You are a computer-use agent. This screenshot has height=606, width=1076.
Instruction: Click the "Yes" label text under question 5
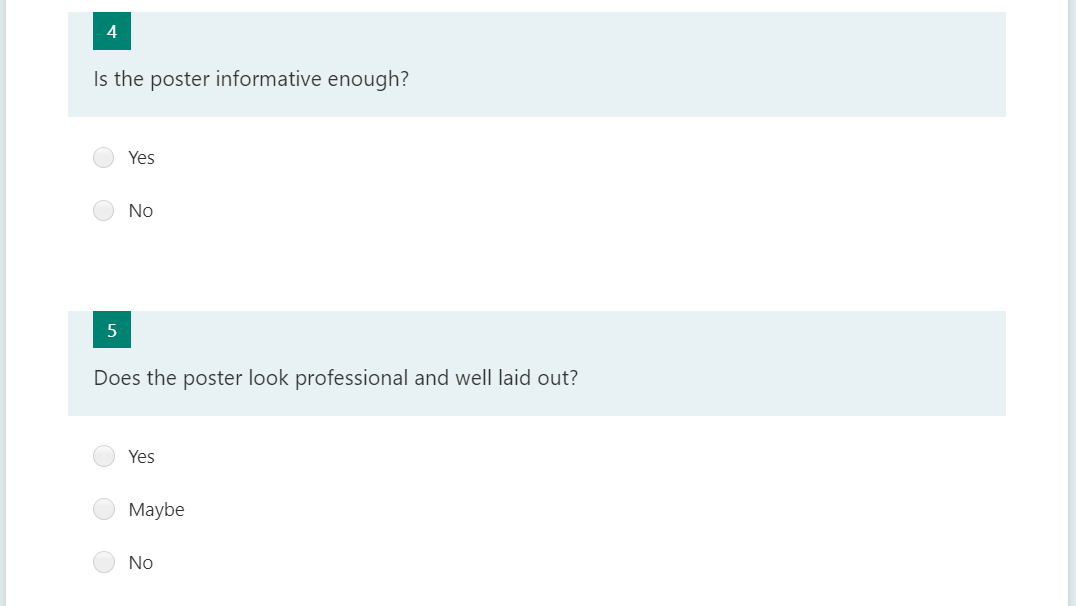pyautogui.click(x=142, y=457)
